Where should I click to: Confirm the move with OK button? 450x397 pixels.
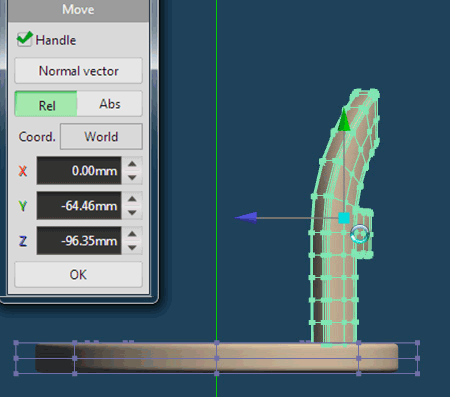(78, 275)
